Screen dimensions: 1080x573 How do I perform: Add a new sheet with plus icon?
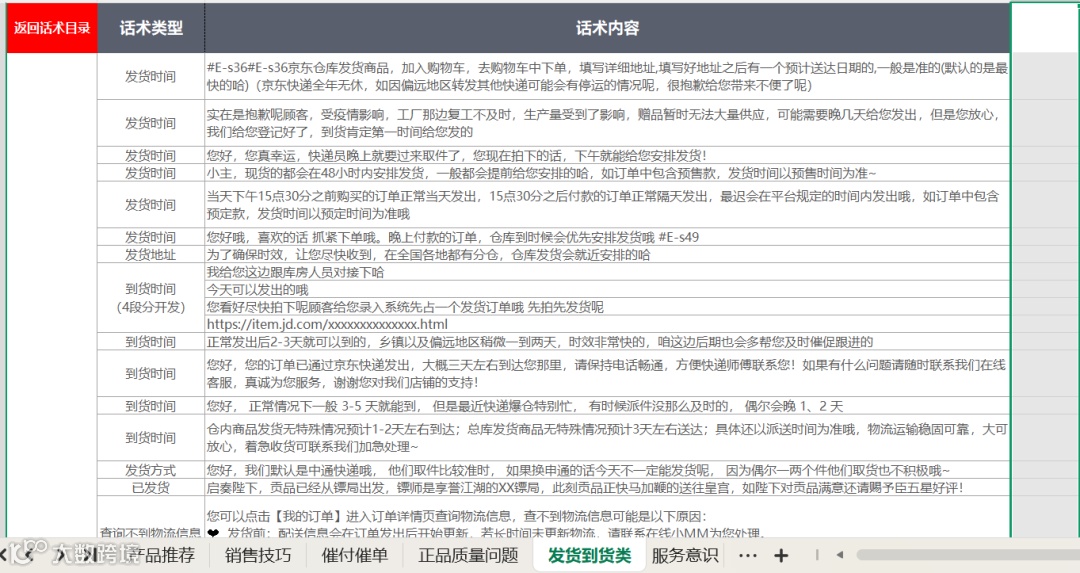coord(781,555)
